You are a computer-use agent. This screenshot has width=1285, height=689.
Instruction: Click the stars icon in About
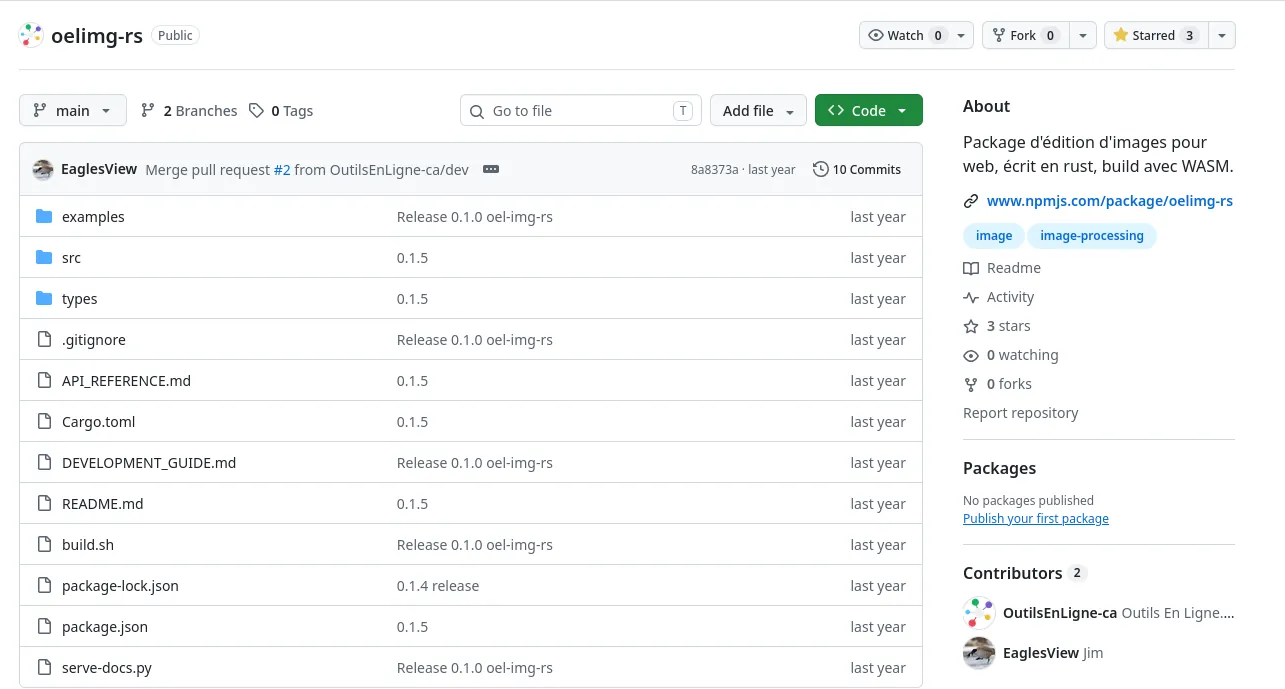coord(971,326)
